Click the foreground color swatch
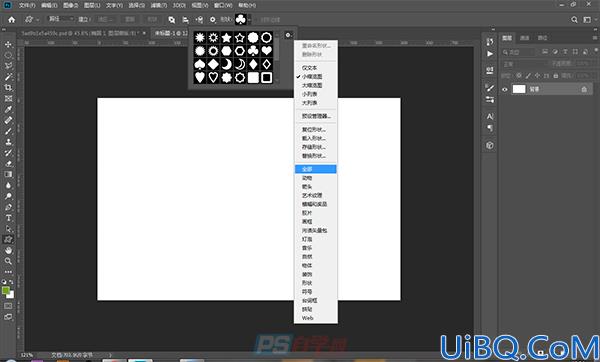The height and width of the screenshot is (362, 600). [x=6, y=291]
